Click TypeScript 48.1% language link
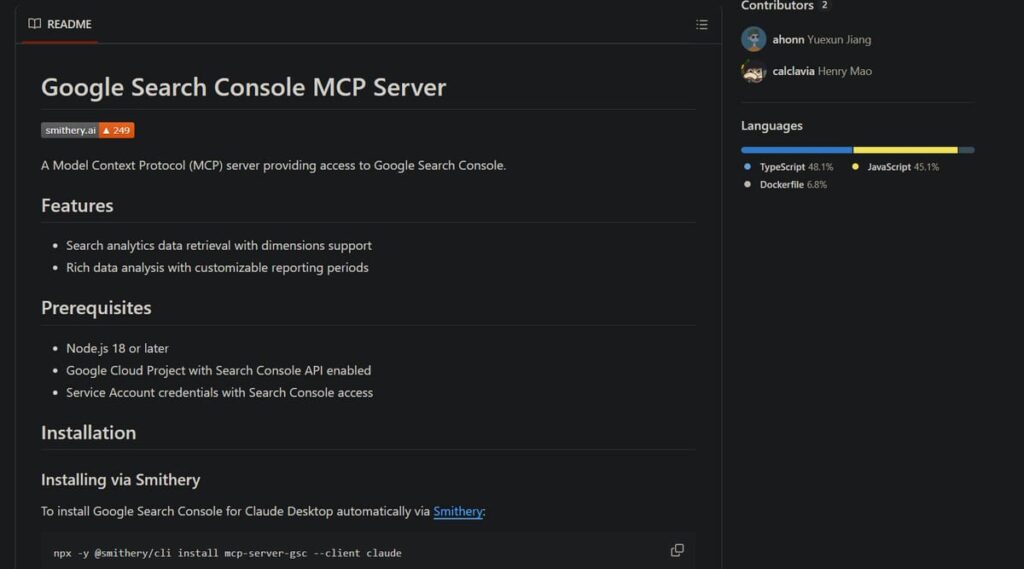 [795, 167]
